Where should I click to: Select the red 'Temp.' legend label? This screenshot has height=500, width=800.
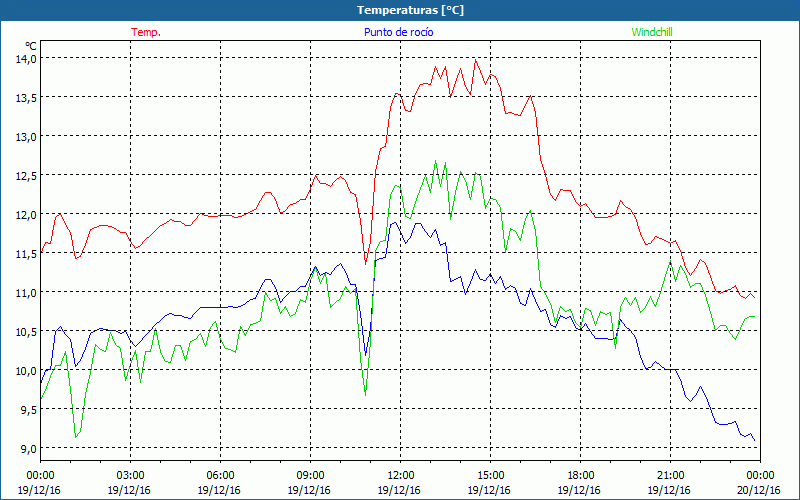tap(146, 32)
